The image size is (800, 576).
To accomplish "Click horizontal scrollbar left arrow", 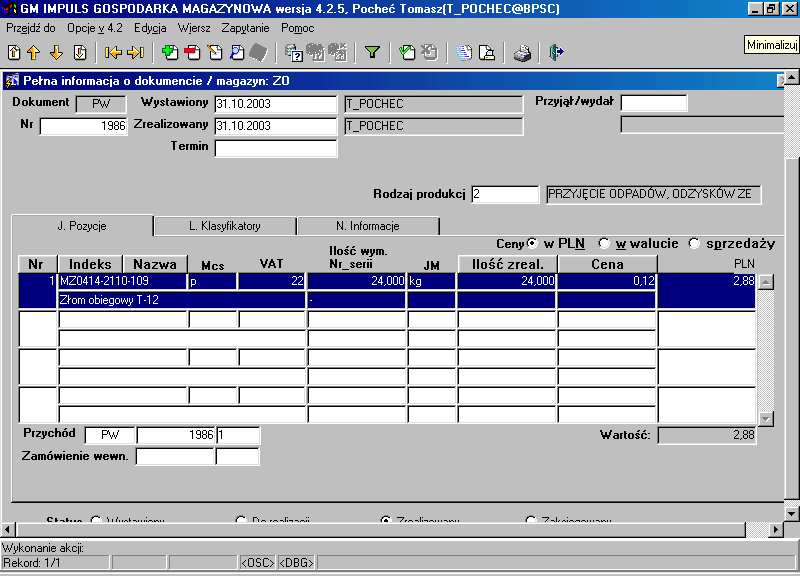I will (x=7, y=530).
